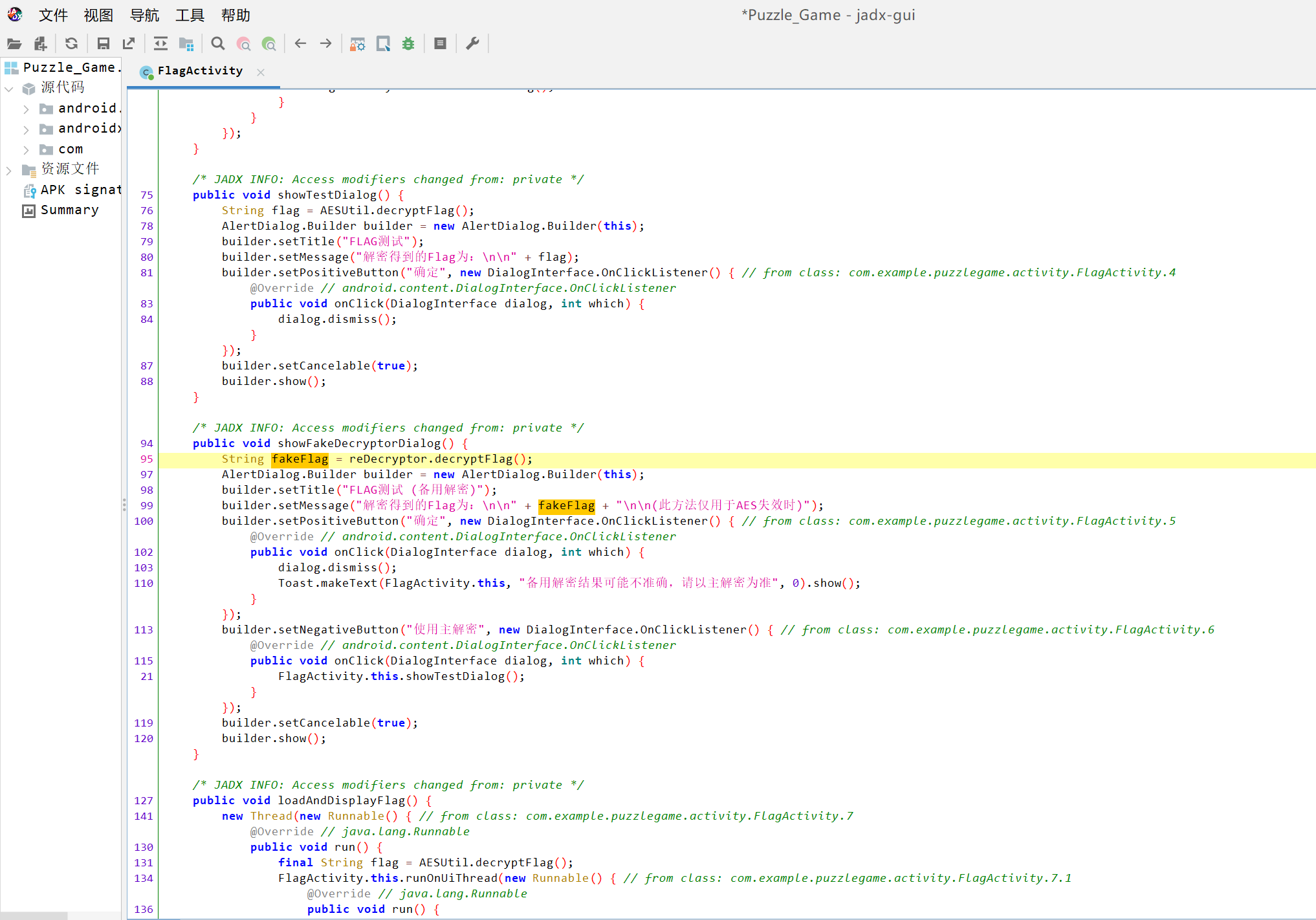Image resolution: width=1316 pixels, height=920 pixels.
Task: Open class search pink magnifier icon
Action: coord(244,44)
